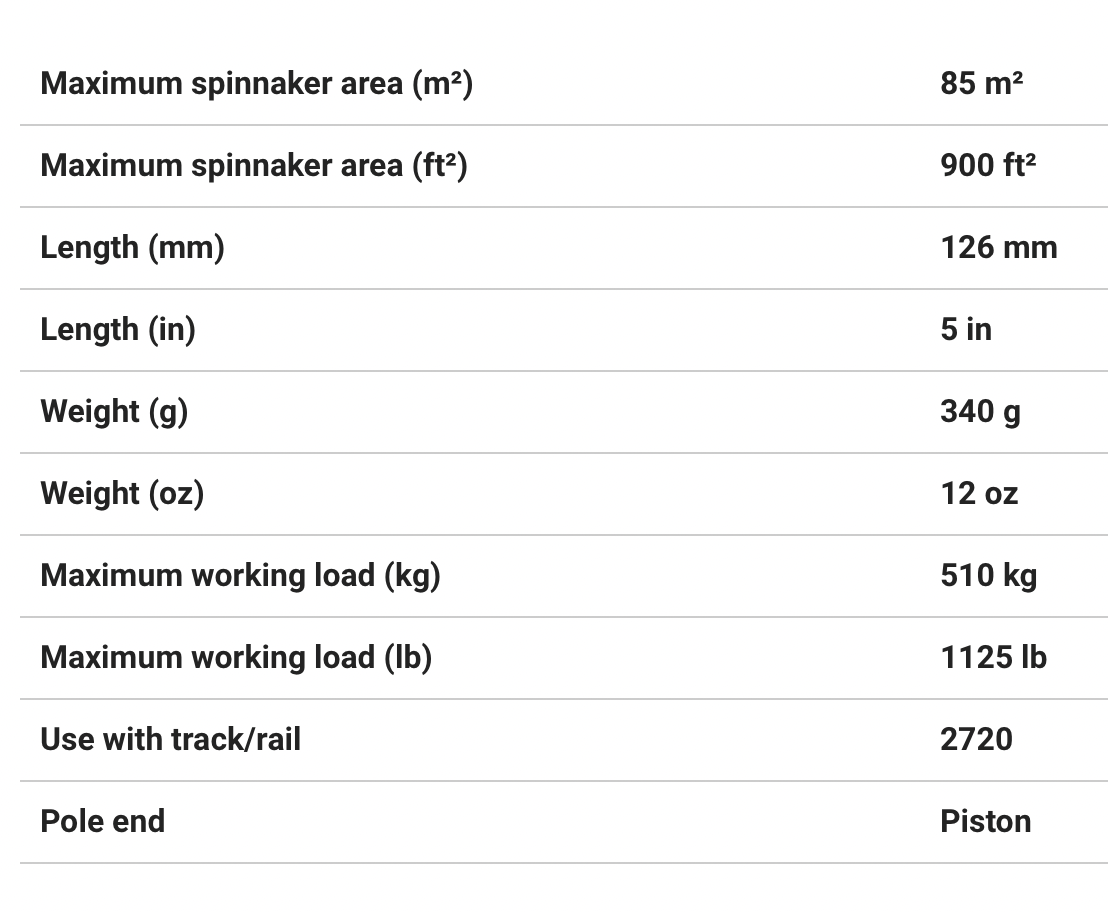
Task: Click the "Maximum working load (lb)" label
Action: tap(236, 657)
